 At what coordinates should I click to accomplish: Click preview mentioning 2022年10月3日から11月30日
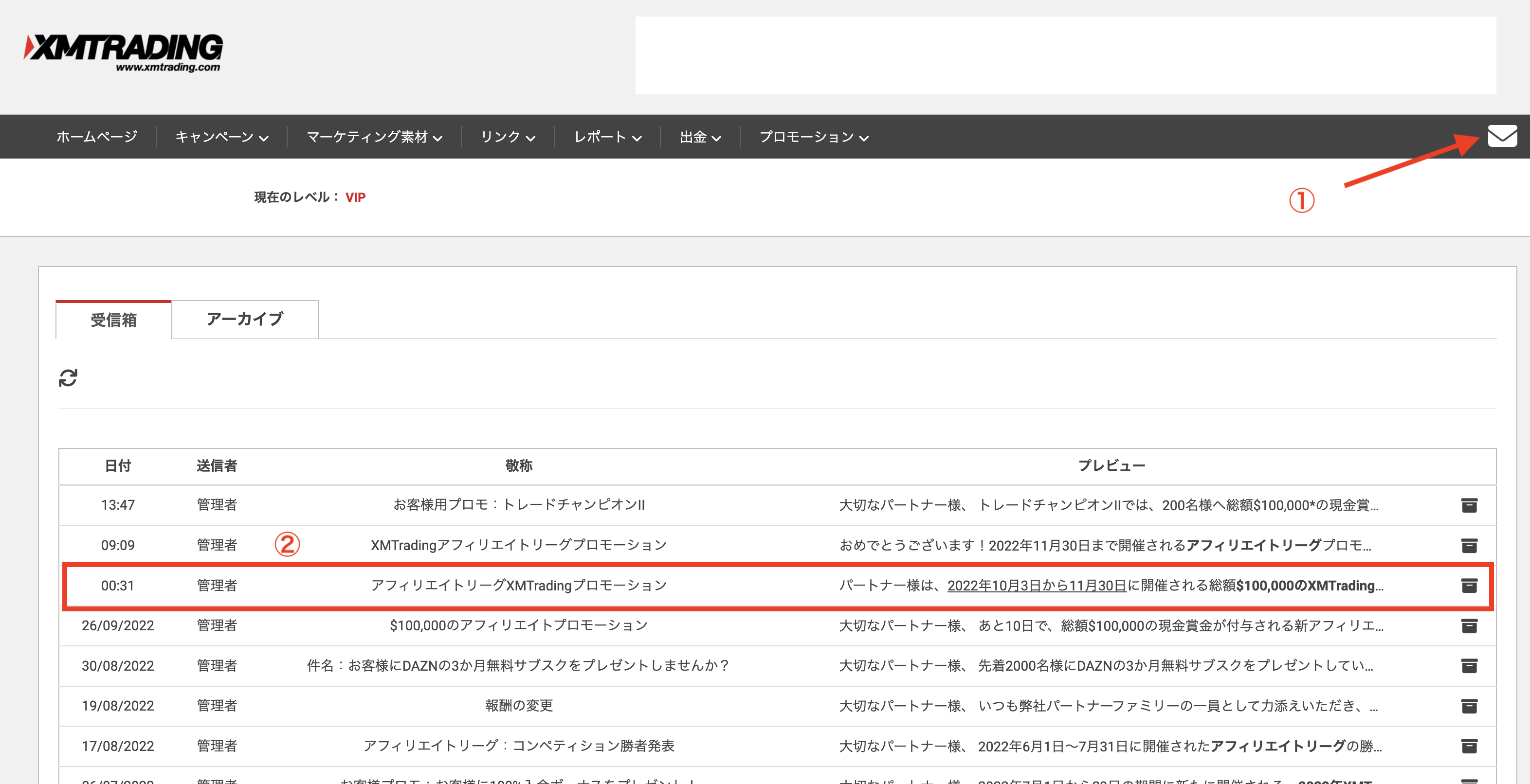[x=1111, y=586]
